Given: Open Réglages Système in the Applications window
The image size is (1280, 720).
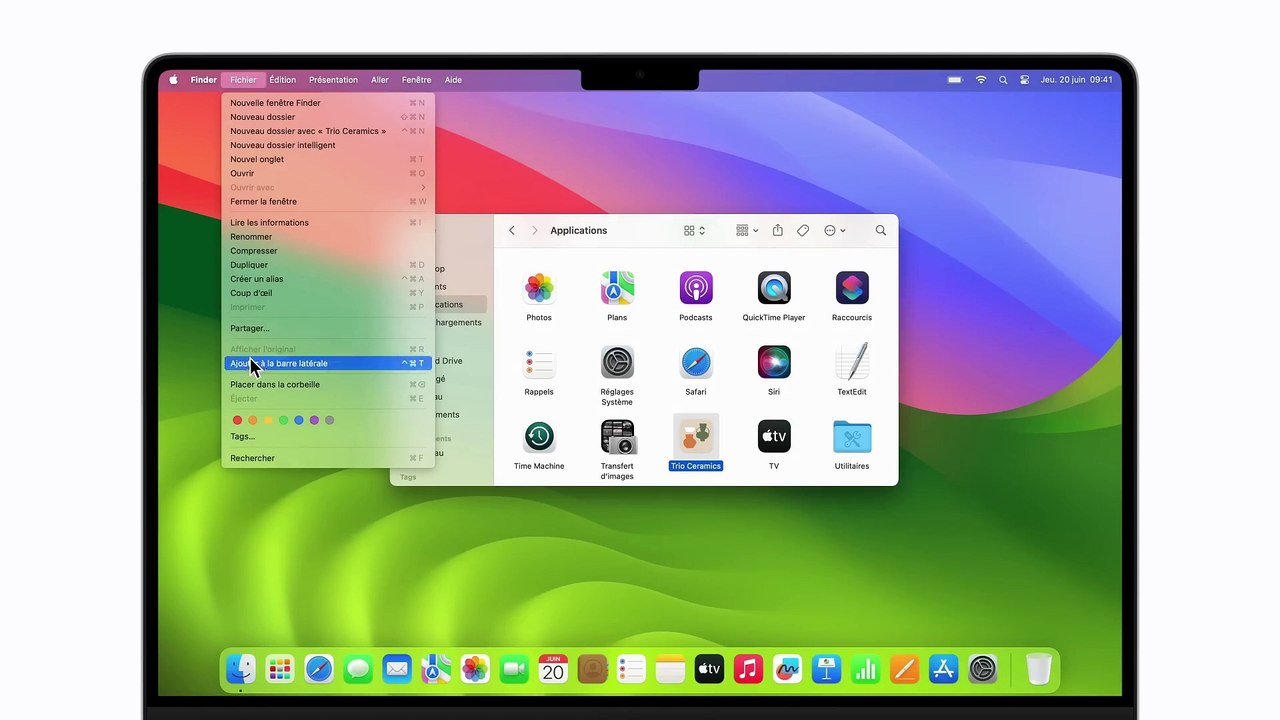Looking at the screenshot, I should coord(617,362).
